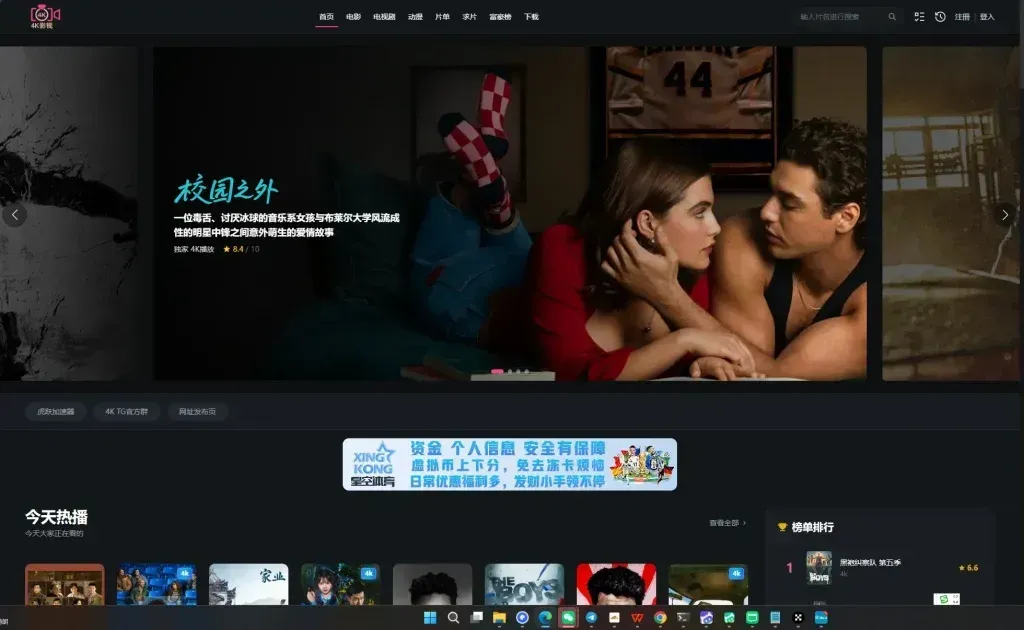This screenshot has width=1024, height=630.
Task: Open the Notepad icon in the taskbar
Action: tap(775, 618)
